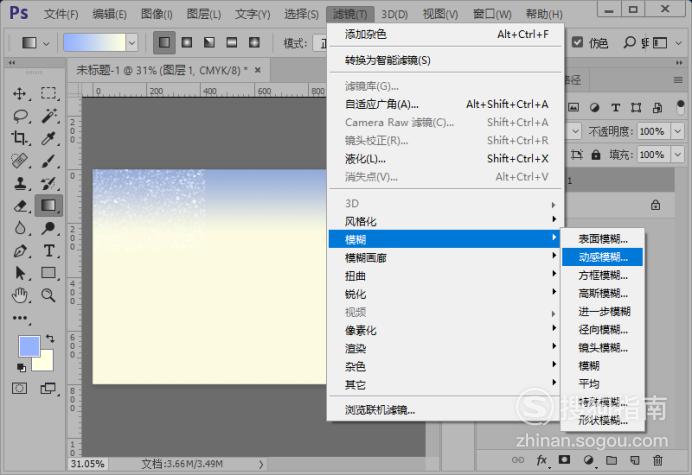Select the Move tool
Screen dimensions: 692x475
coord(19,94)
